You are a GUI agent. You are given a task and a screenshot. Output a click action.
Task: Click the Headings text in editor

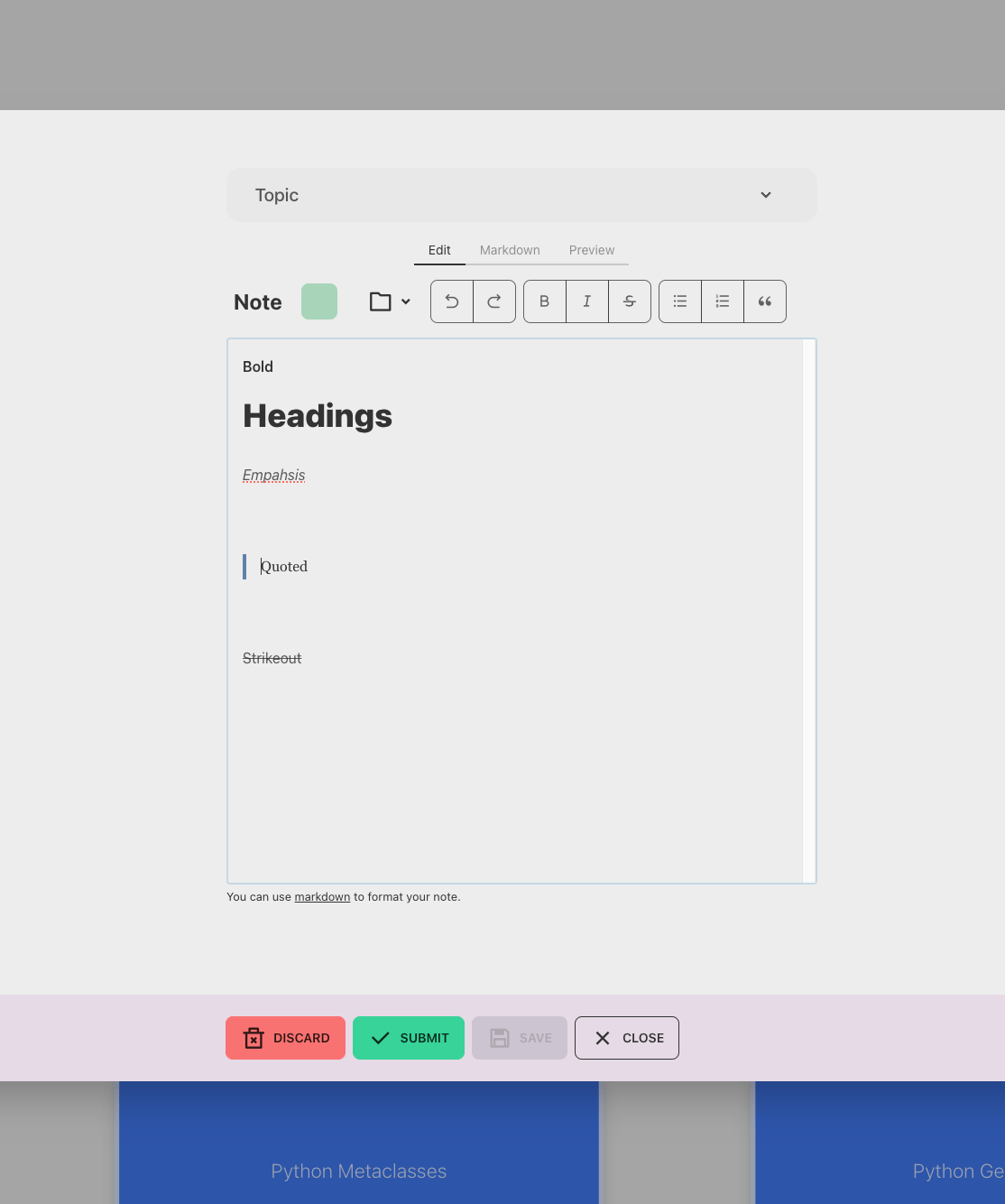pyautogui.click(x=318, y=416)
